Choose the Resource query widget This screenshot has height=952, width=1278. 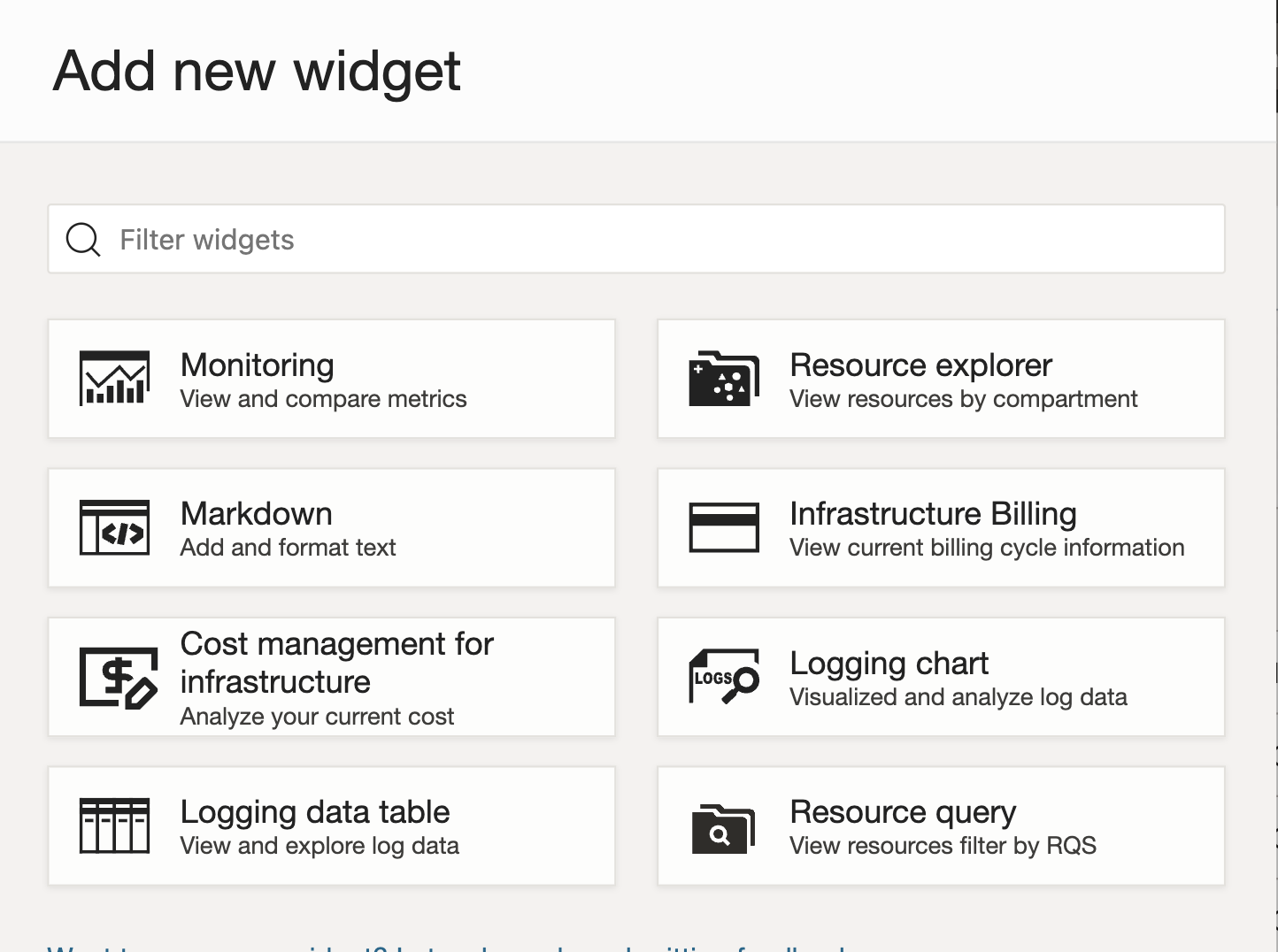click(x=941, y=825)
